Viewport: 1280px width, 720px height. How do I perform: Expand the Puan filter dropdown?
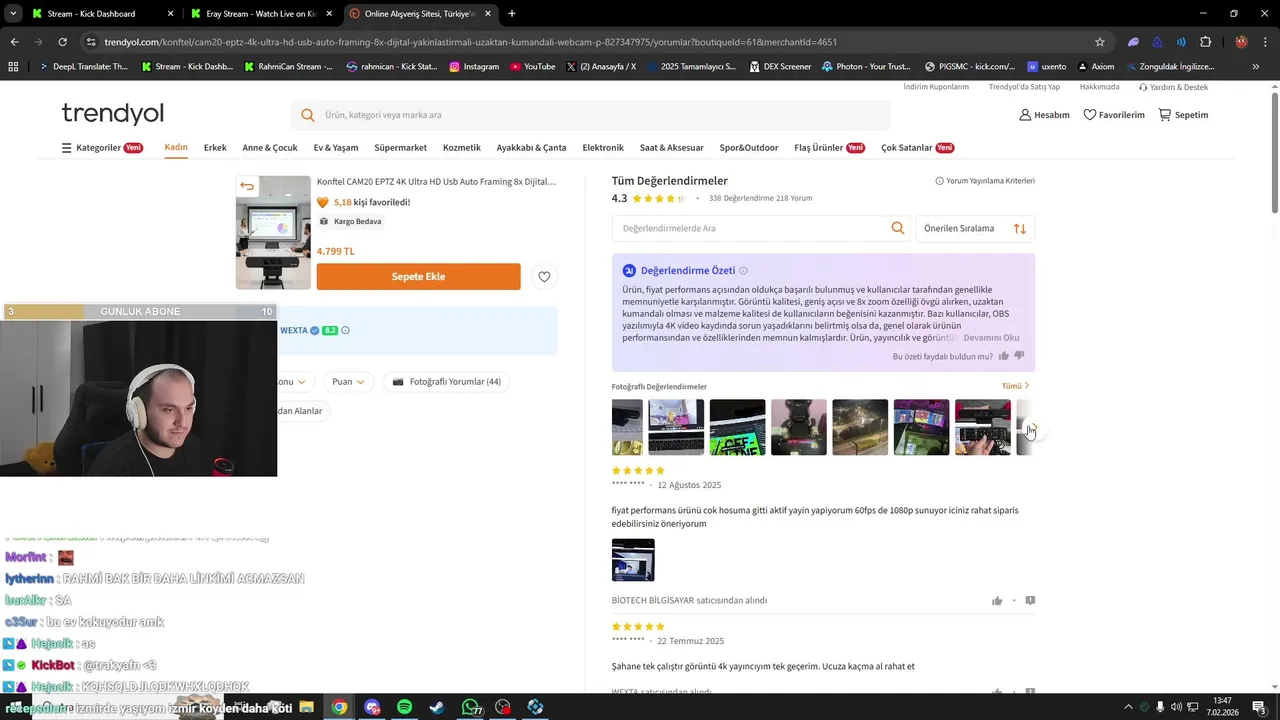(348, 382)
